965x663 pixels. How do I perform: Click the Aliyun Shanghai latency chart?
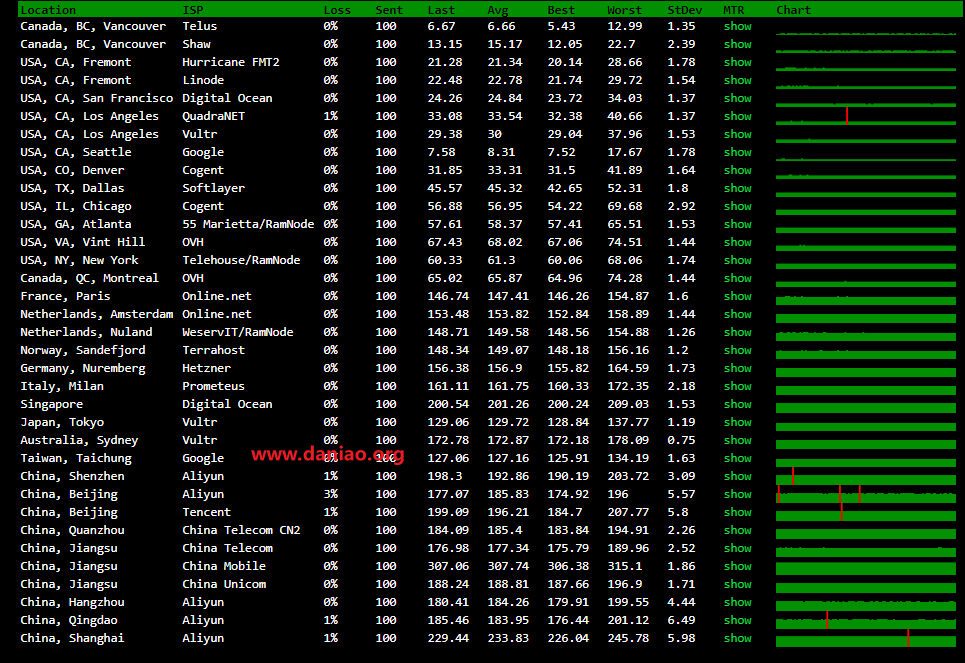[x=866, y=638]
